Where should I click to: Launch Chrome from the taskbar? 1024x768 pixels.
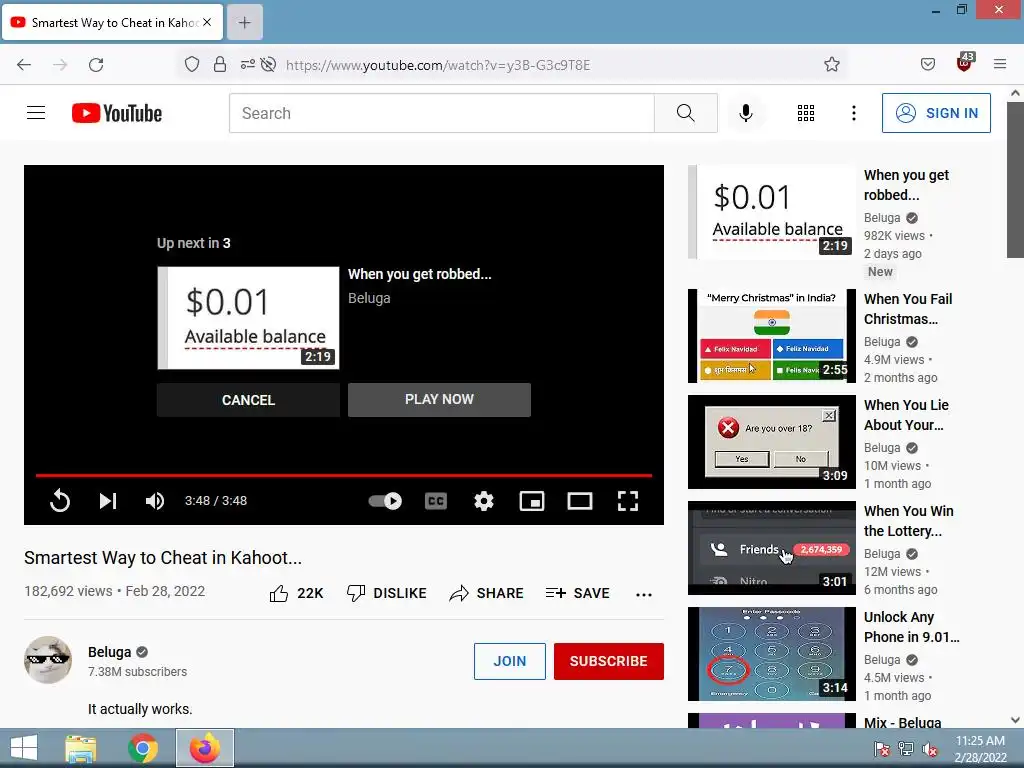click(142, 748)
